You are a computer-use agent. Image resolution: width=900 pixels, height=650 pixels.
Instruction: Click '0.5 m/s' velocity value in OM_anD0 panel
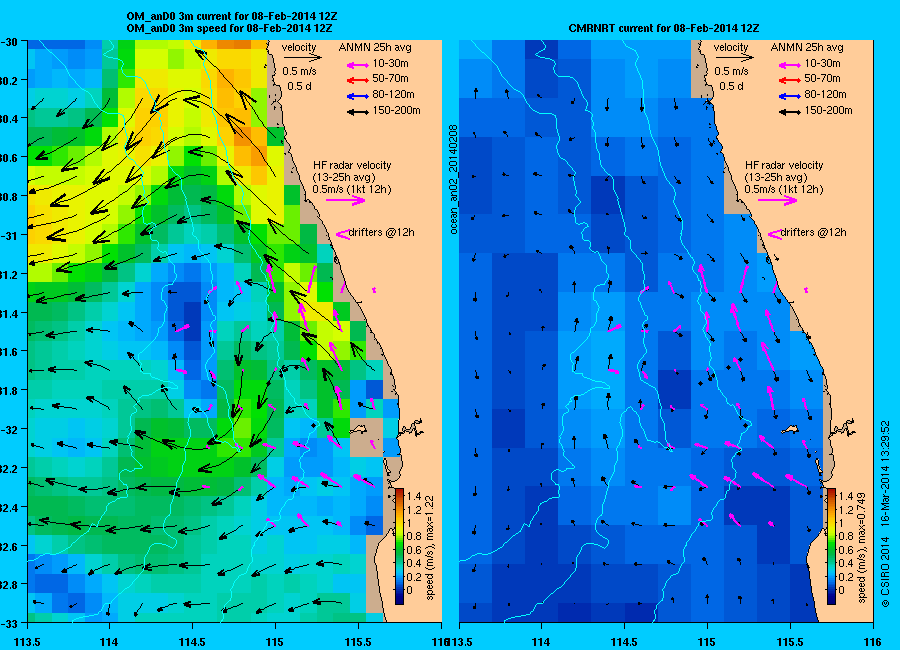click(x=299, y=72)
